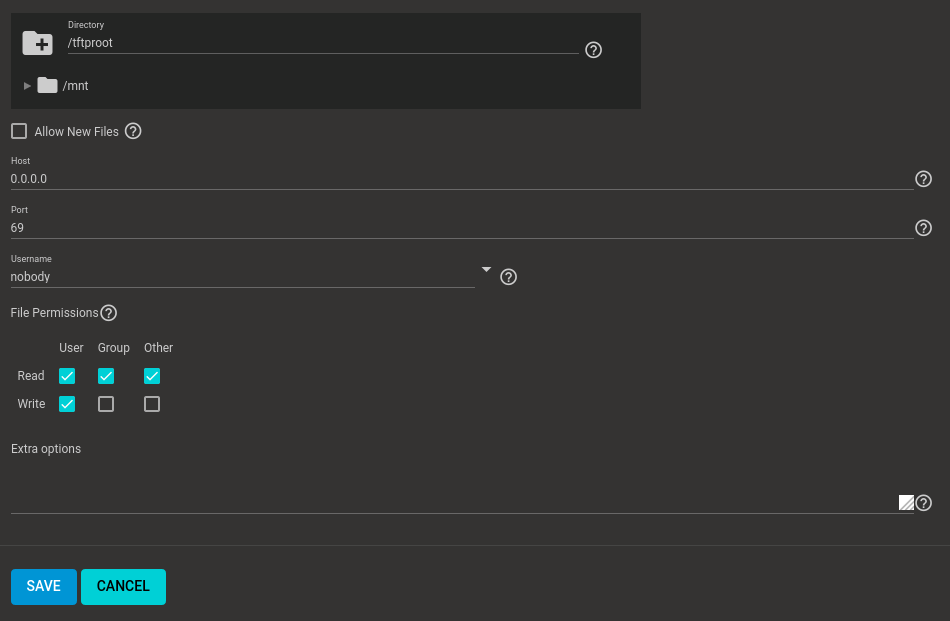Open the Username dropdown arrow
The width and height of the screenshot is (950, 621).
487,270
